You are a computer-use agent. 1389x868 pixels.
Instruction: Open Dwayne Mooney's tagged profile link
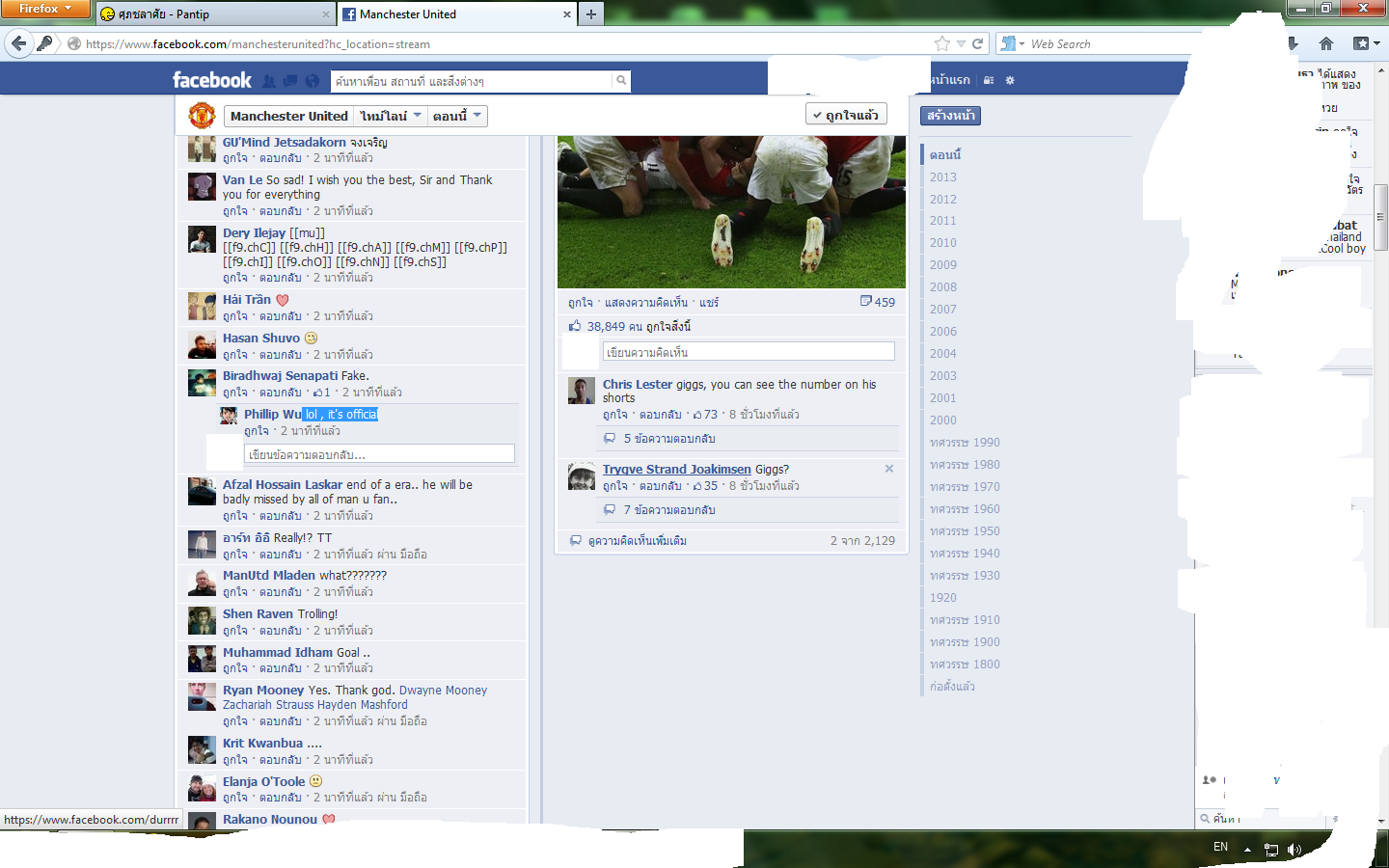click(443, 691)
